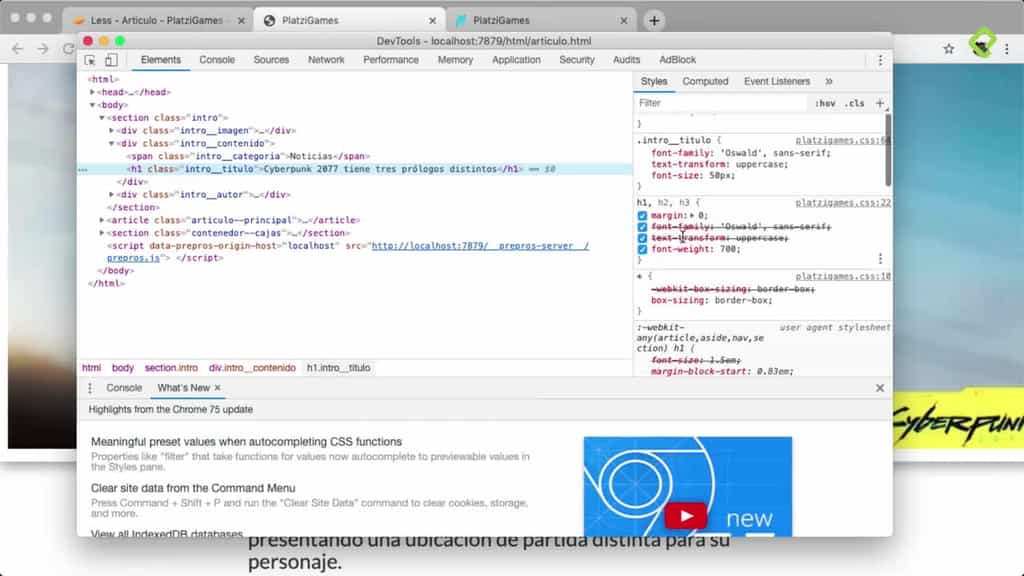Collapse the section class intro node

[102, 118]
